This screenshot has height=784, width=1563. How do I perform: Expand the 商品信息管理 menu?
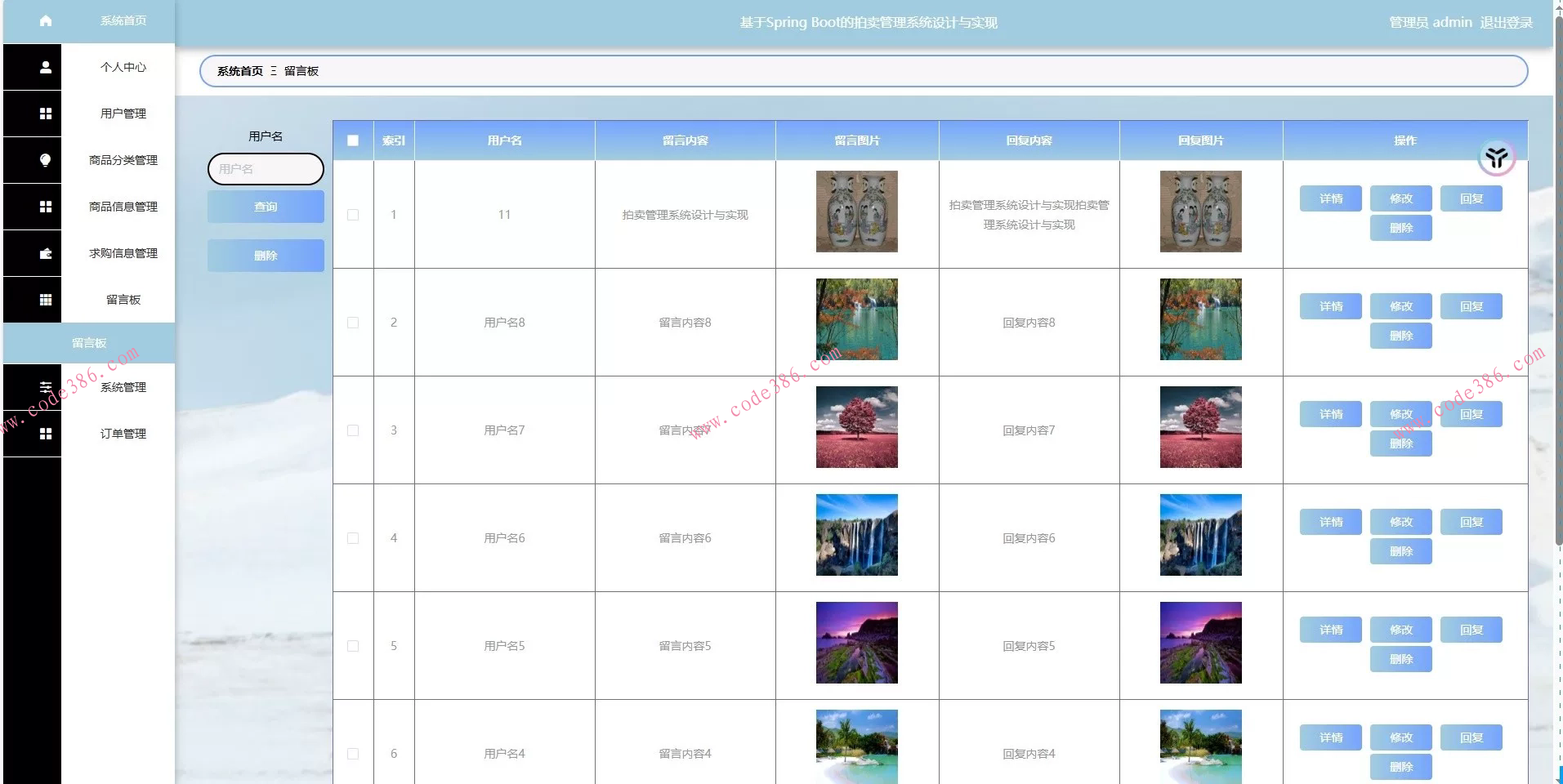[x=123, y=207]
